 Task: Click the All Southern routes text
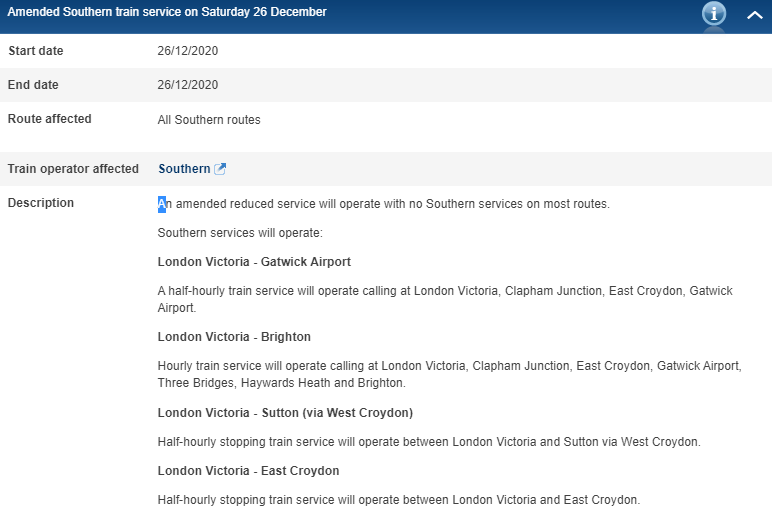click(x=209, y=120)
